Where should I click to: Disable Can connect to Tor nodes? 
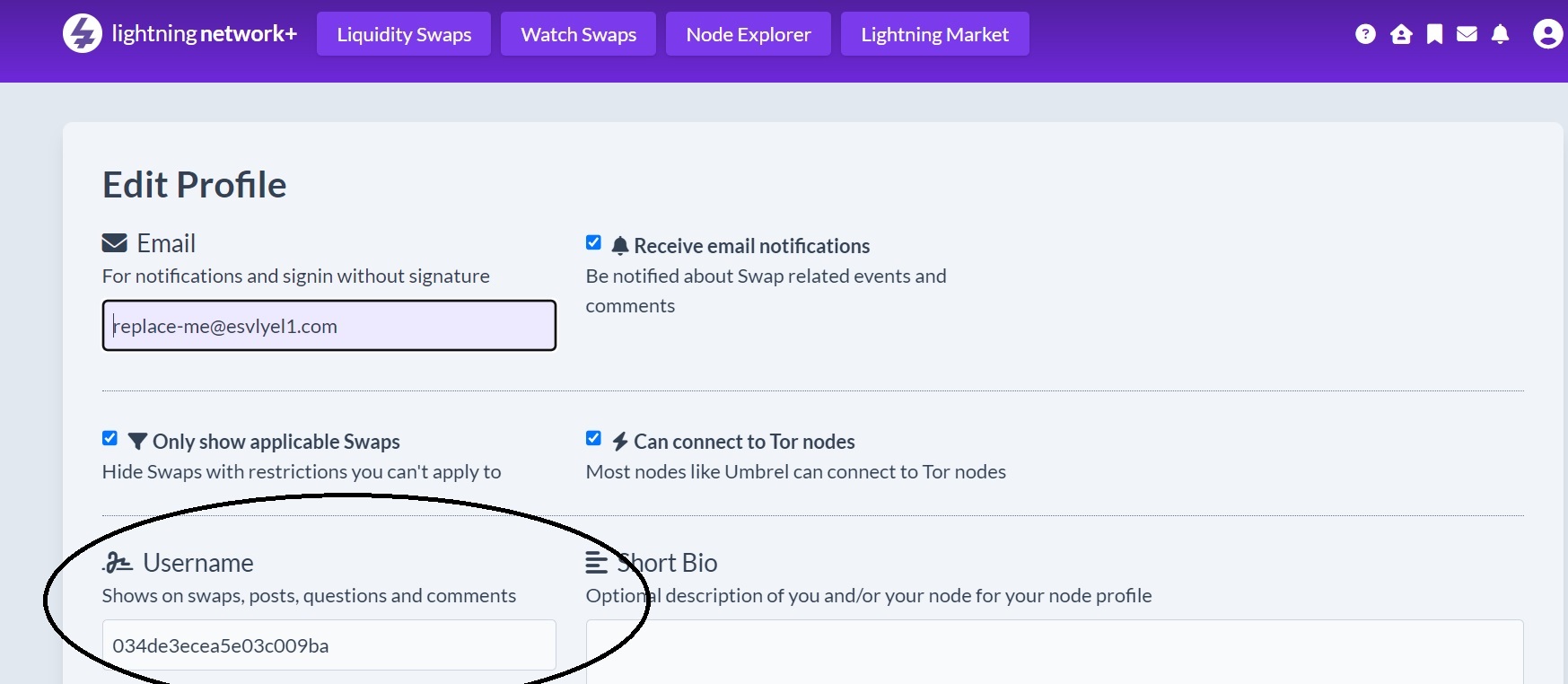[593, 438]
